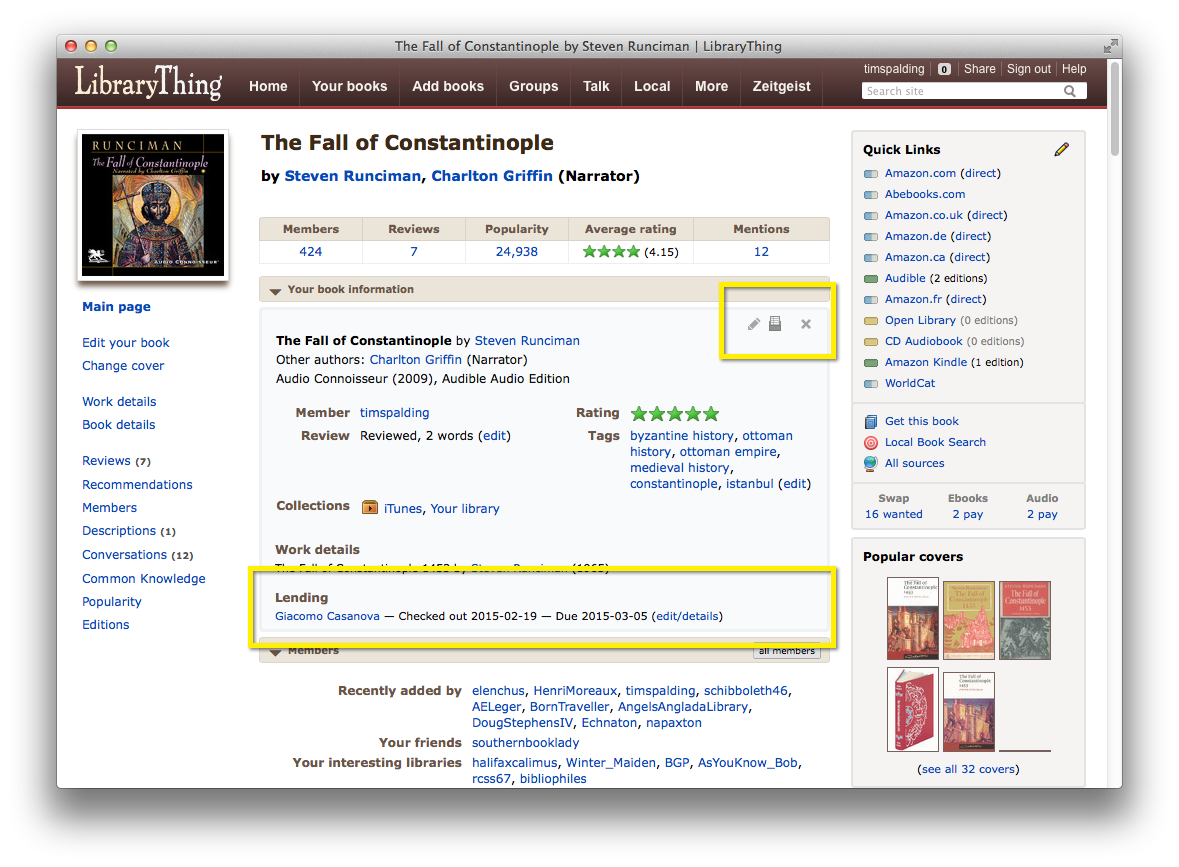Click the Change cover link
1179x867 pixels.
coord(123,366)
